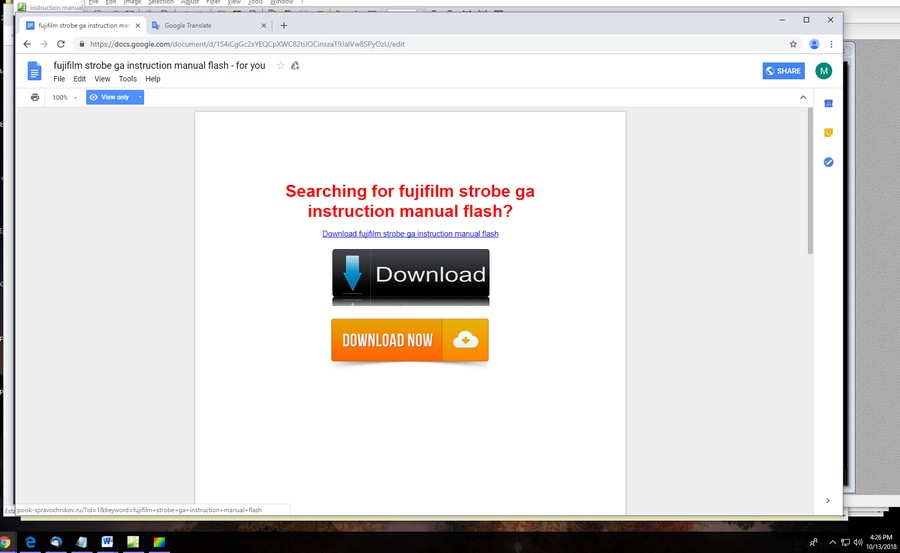Open Word from the taskbar
The image size is (900, 553).
point(107,542)
